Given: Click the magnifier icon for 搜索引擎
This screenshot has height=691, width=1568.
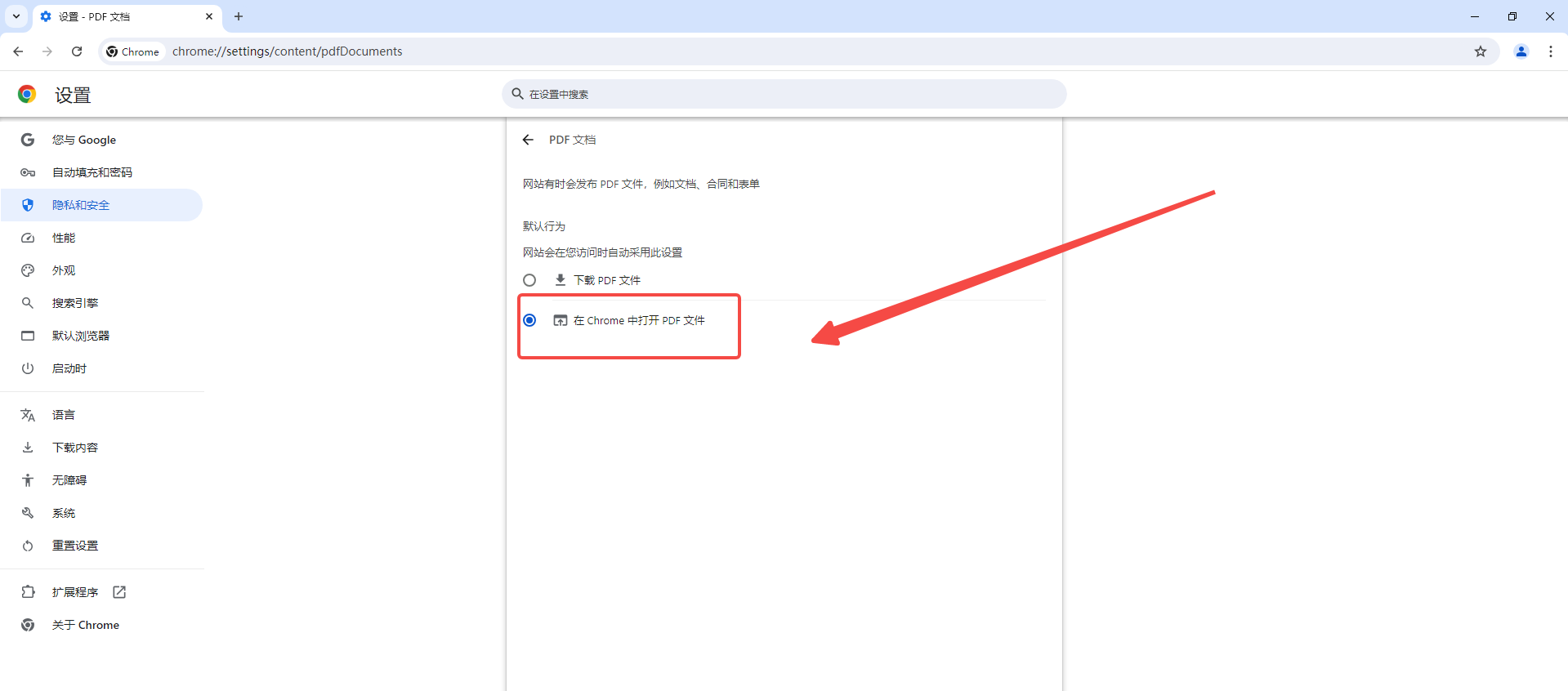Looking at the screenshot, I should (28, 303).
